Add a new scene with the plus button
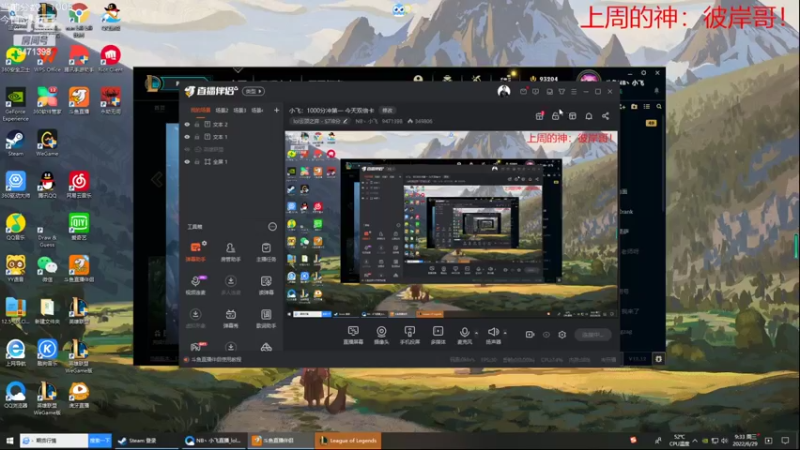Screen dimensions: 800x450 [x=277, y=110]
